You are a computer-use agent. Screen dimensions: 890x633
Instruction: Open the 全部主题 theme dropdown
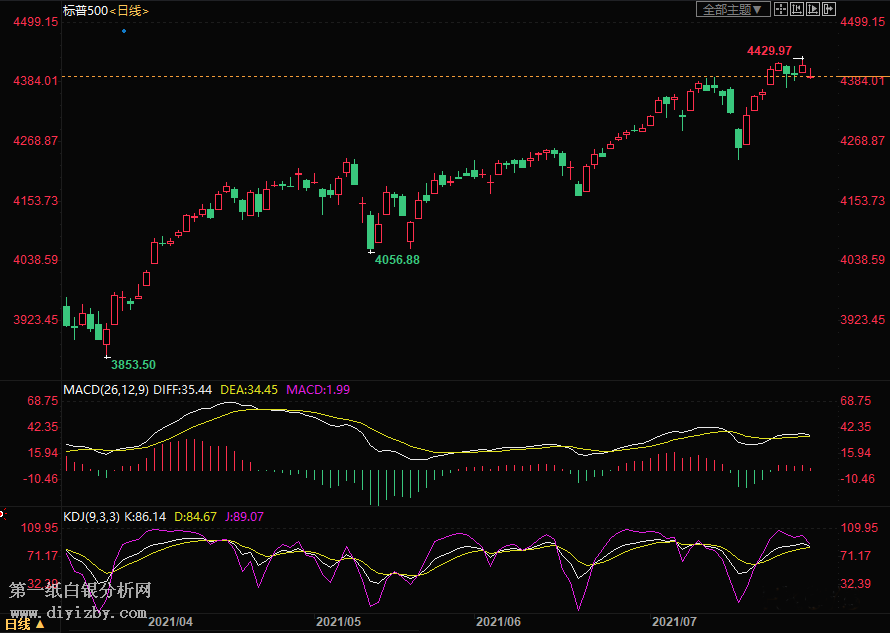click(733, 9)
